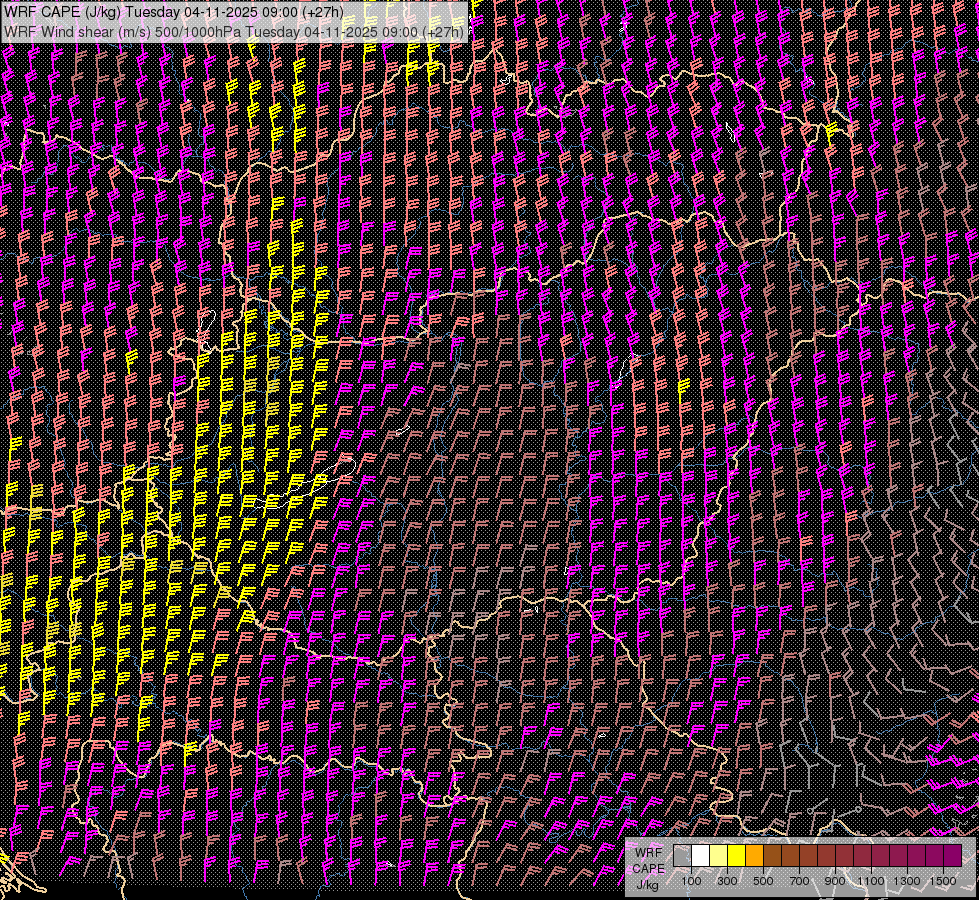The image size is (979, 900).
Task: Click the 500 tick label in legend
Action: pos(763,881)
